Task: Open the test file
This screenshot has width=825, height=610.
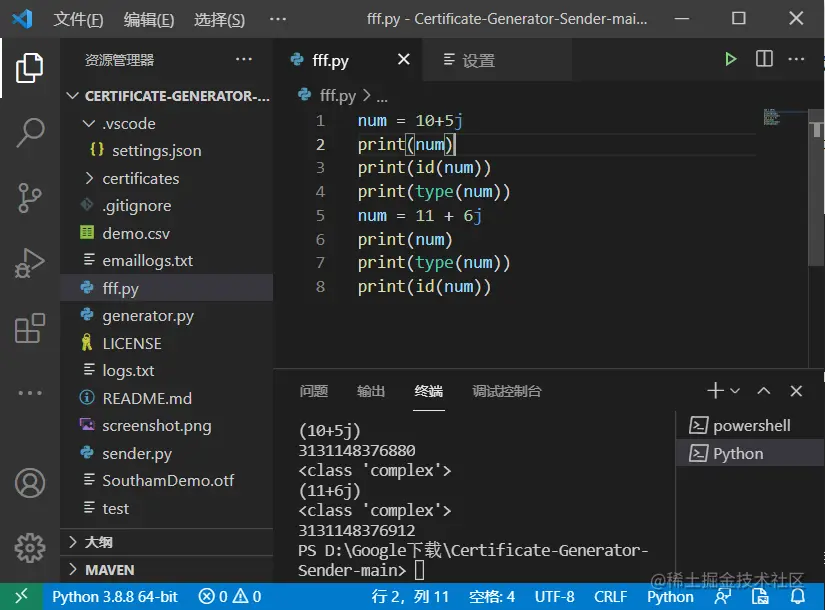Action: pos(166,508)
